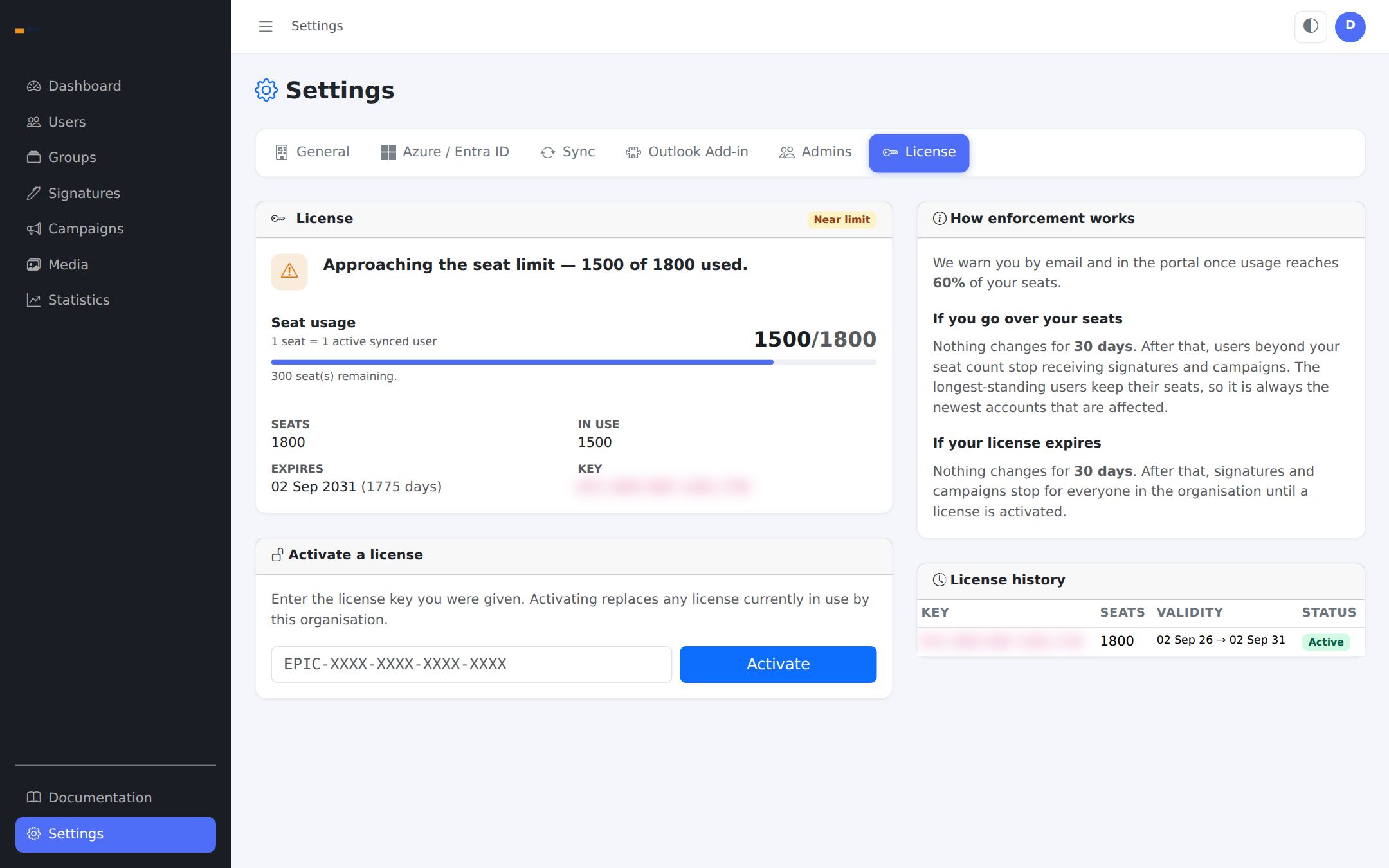
Task: Select the License tab
Action: pos(919,152)
